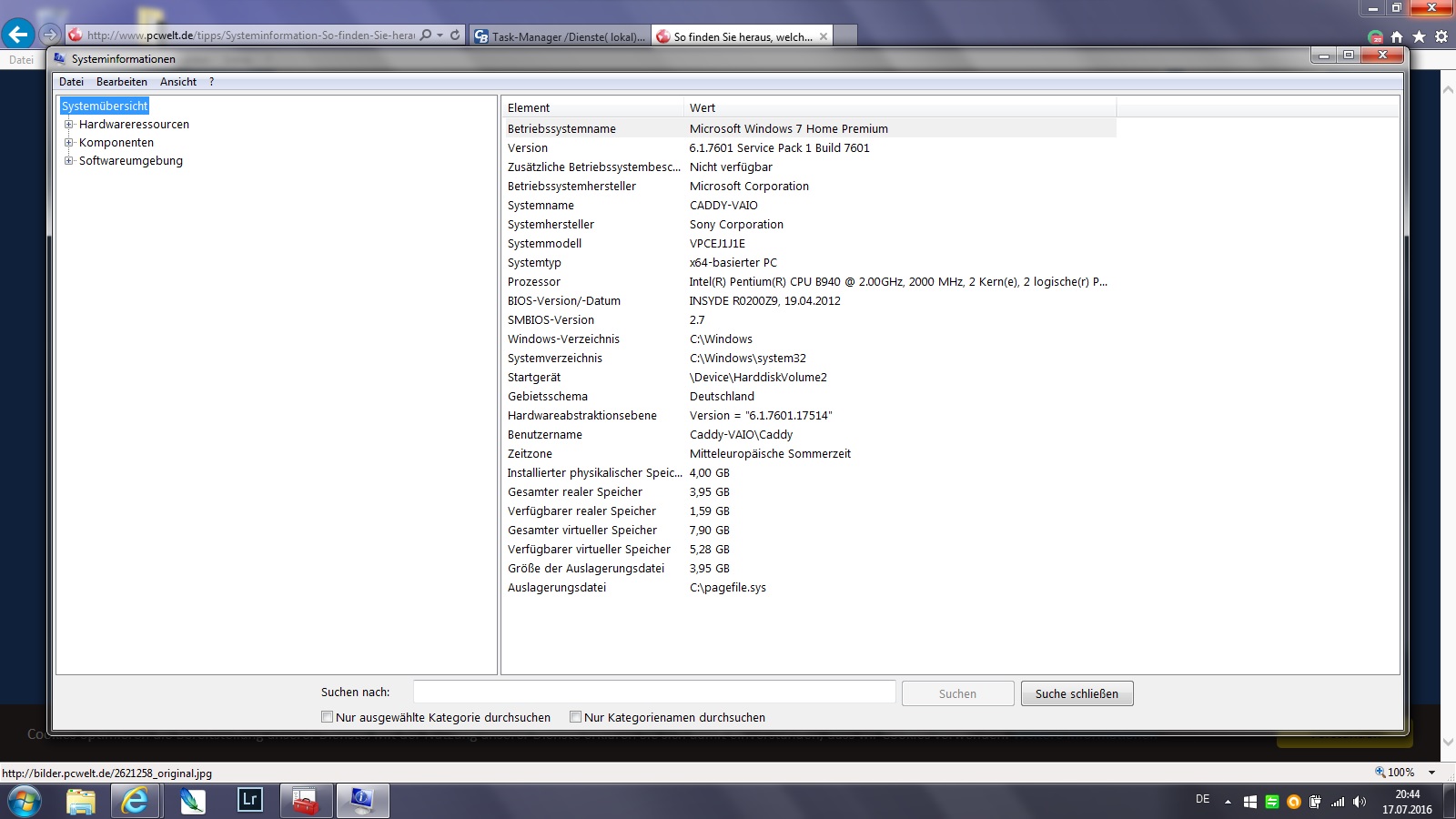Select Hardwareressourcen label in the tree

[x=134, y=125]
